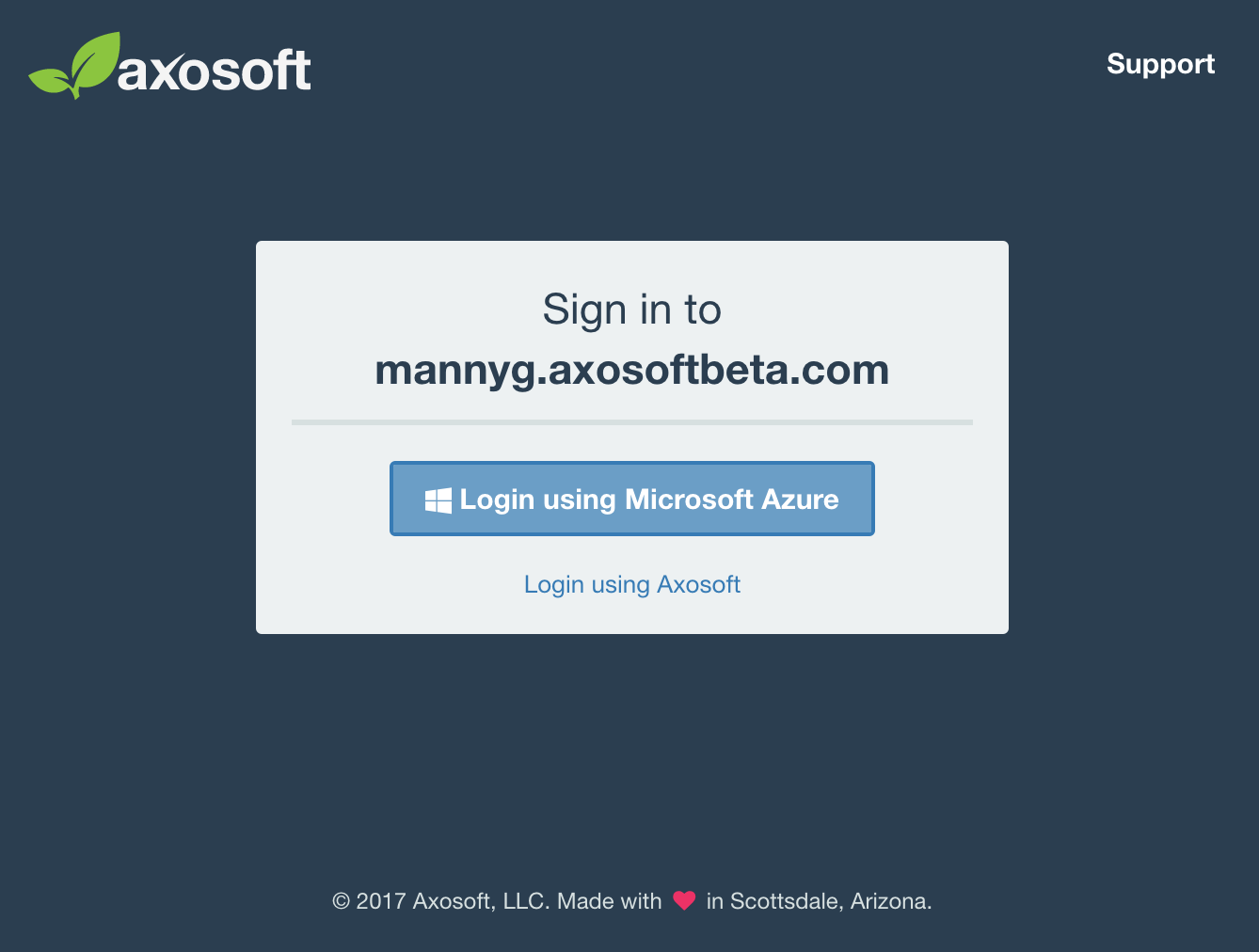Click the Support link
The height and width of the screenshot is (952, 1259).
pos(1160,64)
